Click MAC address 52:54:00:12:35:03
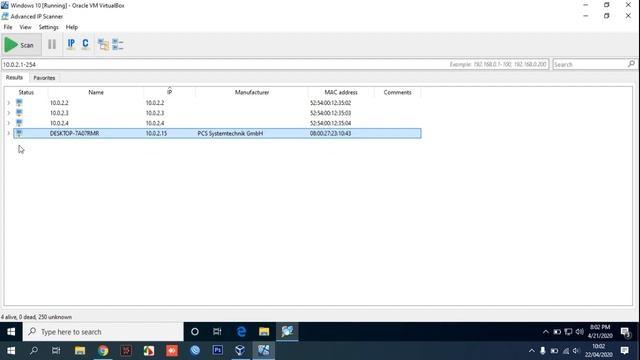 click(x=330, y=113)
